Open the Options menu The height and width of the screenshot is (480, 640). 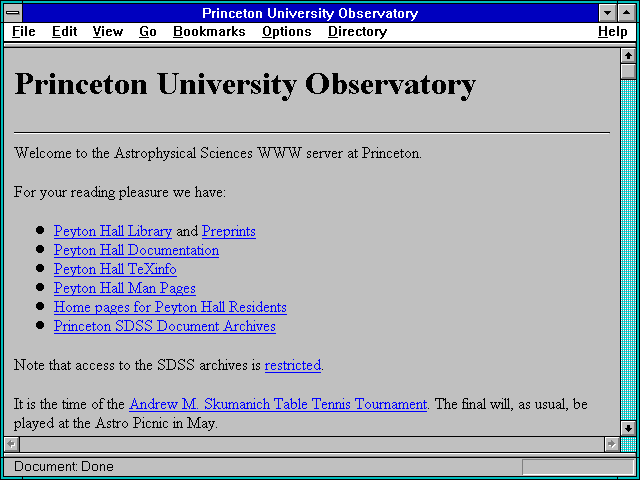point(287,32)
